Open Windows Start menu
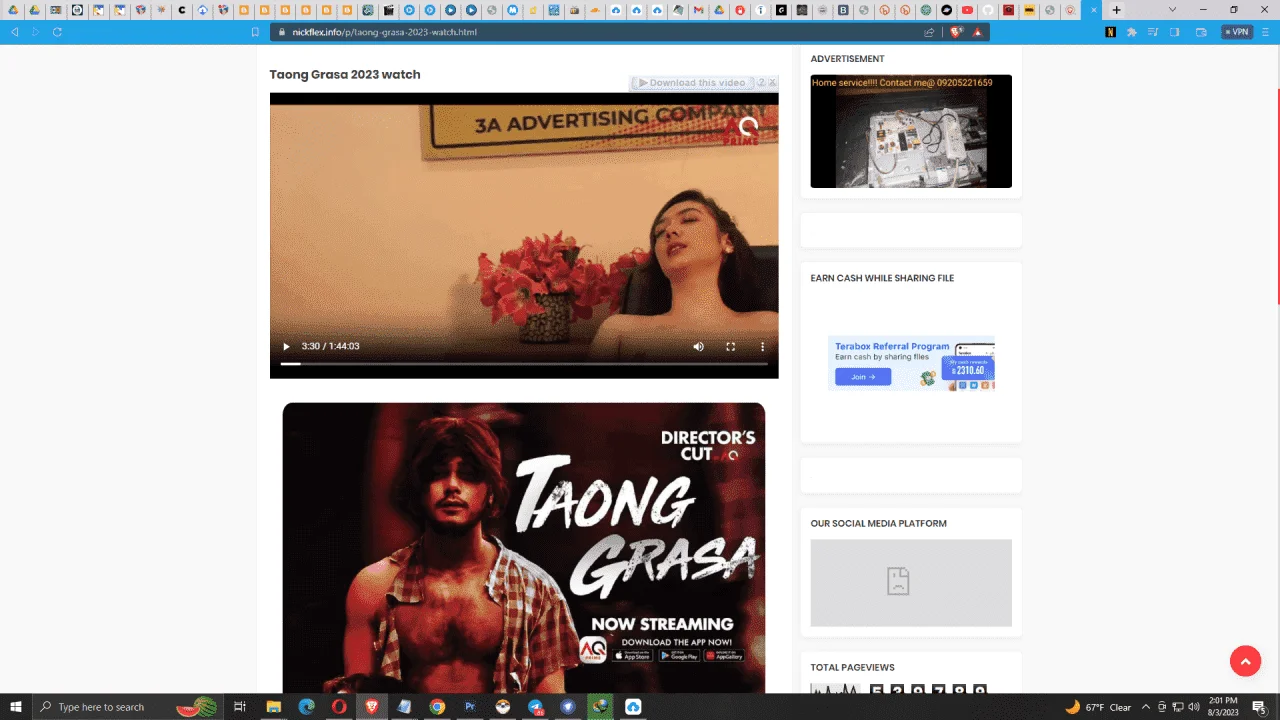 (15, 707)
